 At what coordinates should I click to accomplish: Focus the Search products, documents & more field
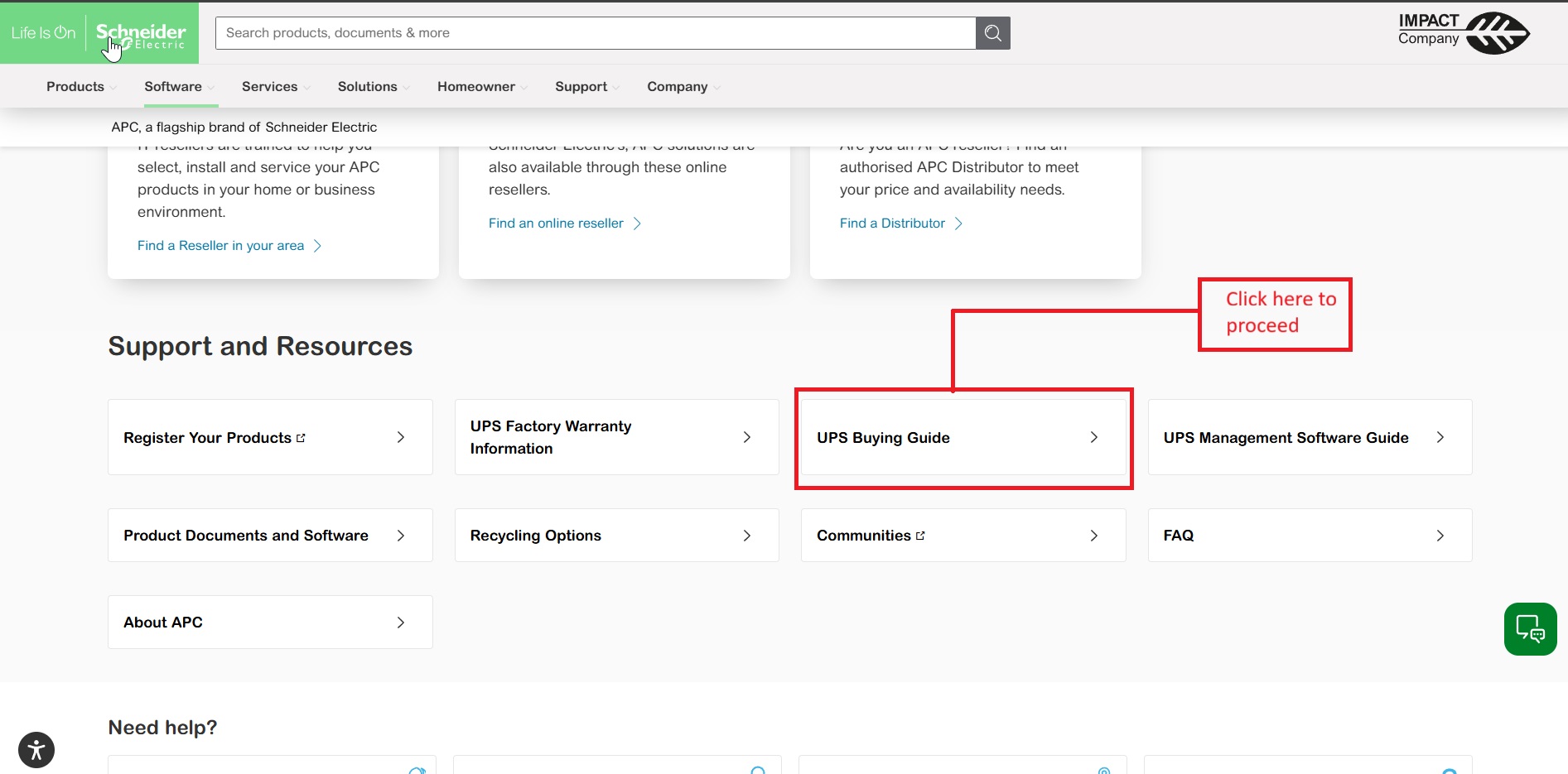(x=596, y=33)
